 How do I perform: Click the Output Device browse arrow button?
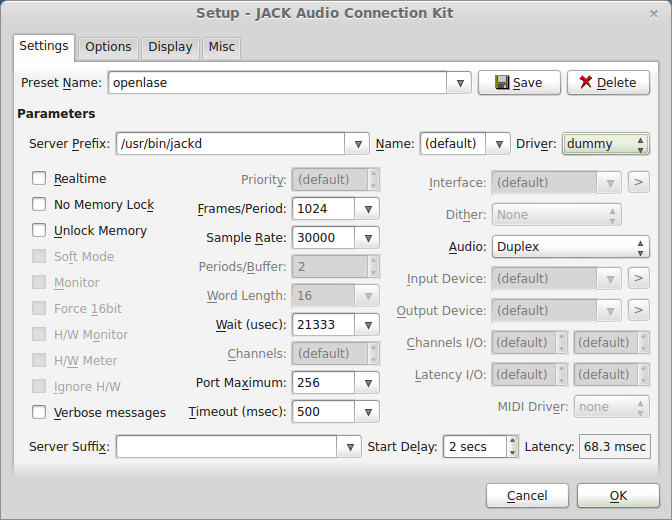pyautogui.click(x=639, y=310)
